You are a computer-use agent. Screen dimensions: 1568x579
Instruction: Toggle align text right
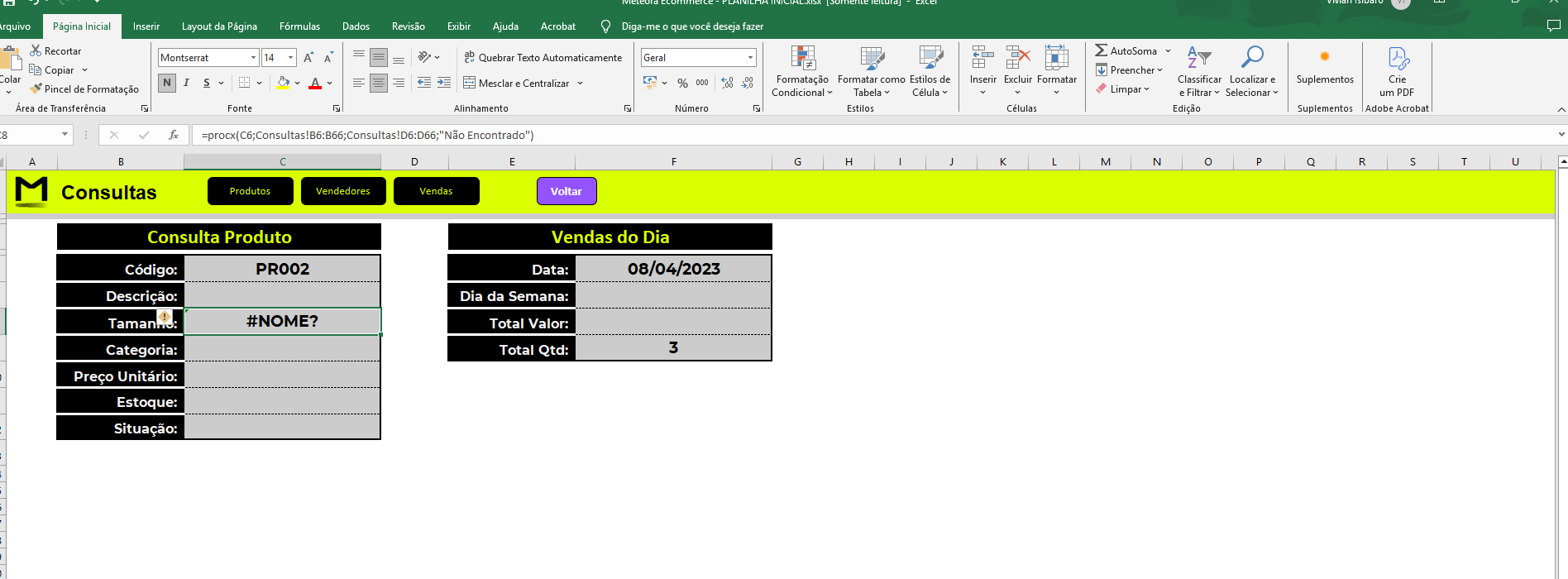click(x=399, y=83)
